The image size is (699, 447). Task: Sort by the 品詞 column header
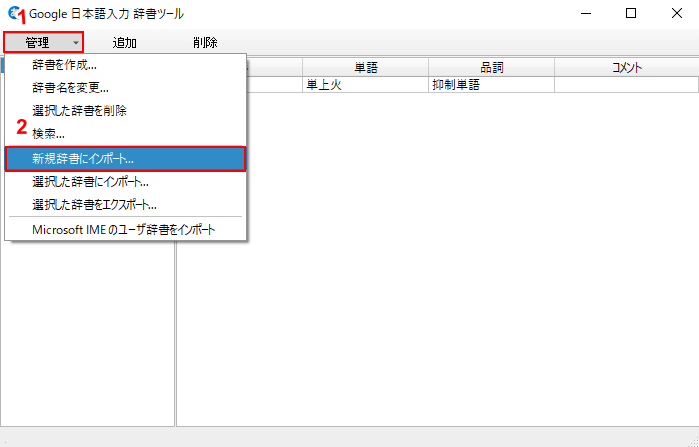[491, 67]
